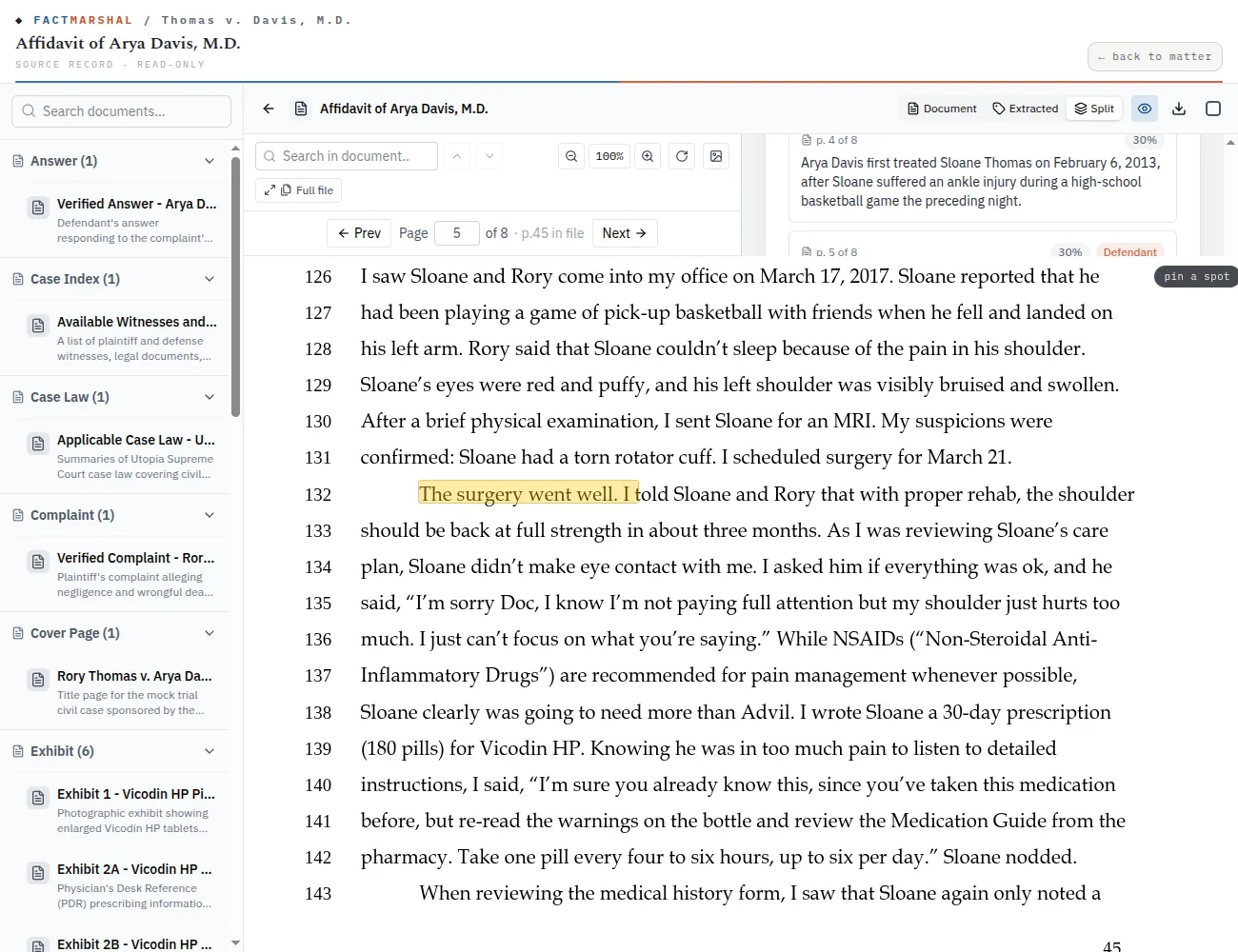Click the Verified Complaint document icon
The width and height of the screenshot is (1238, 952).
click(x=38, y=562)
